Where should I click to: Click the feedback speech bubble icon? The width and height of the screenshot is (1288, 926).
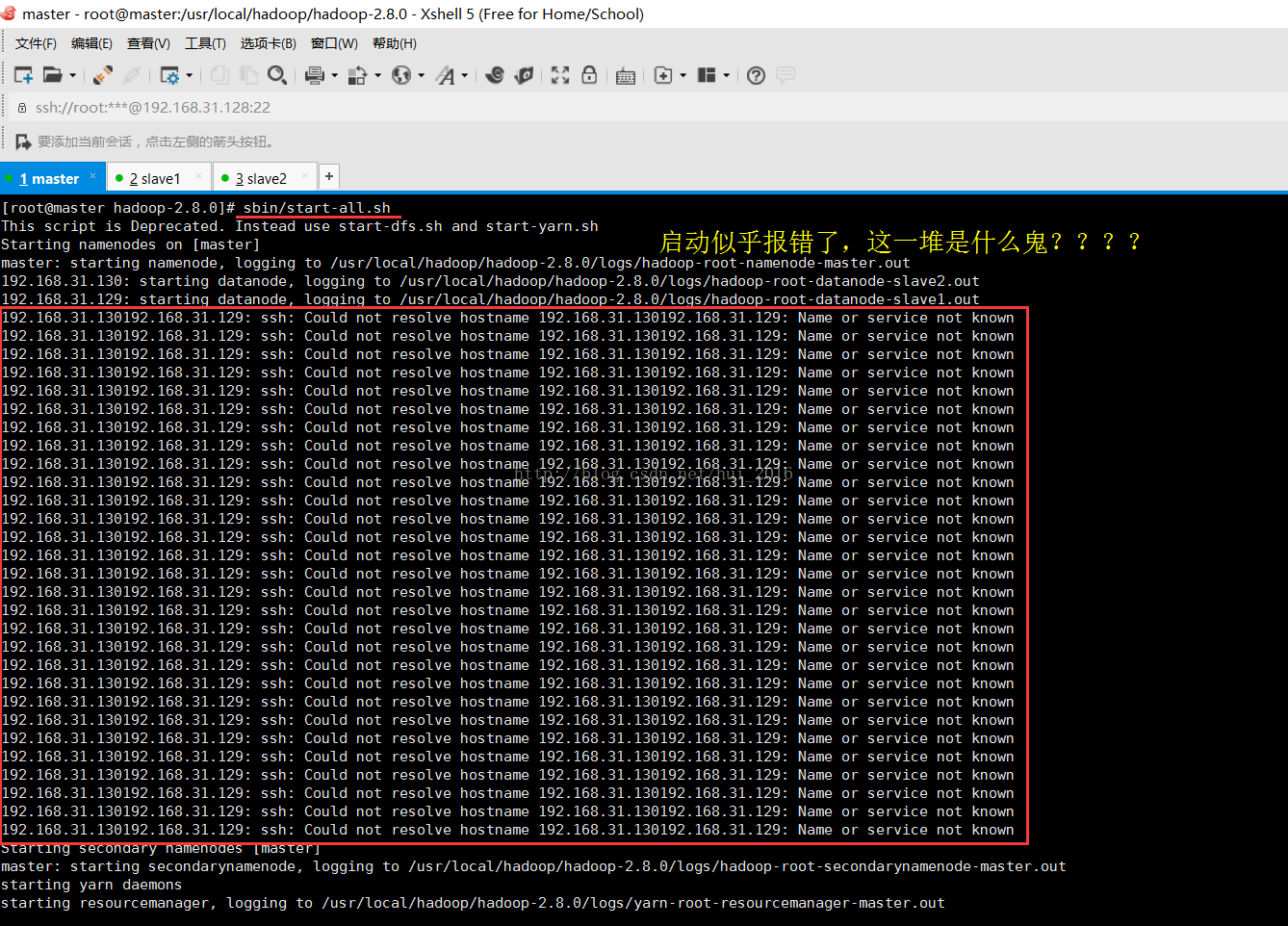(x=786, y=75)
